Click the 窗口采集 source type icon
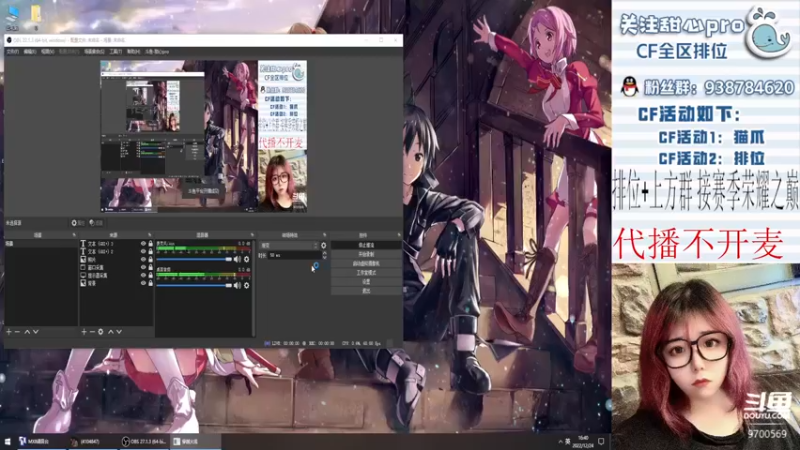The height and width of the screenshot is (450, 800). 83,267
